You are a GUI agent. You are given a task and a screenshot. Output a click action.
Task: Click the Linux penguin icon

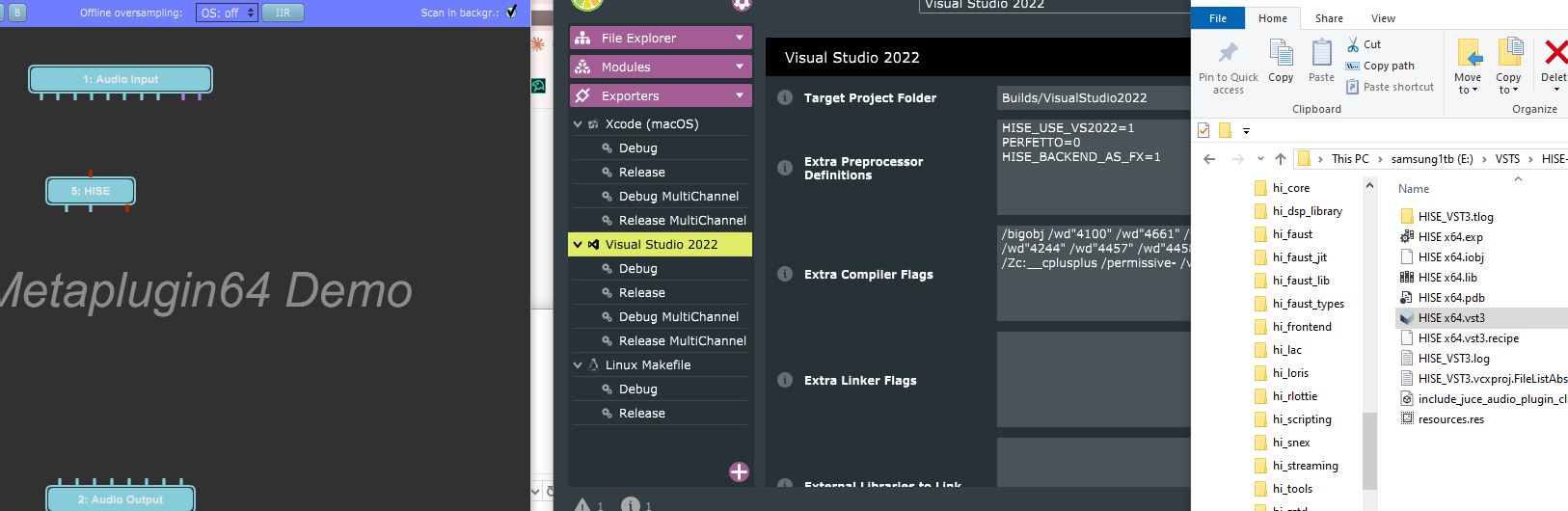tap(593, 364)
